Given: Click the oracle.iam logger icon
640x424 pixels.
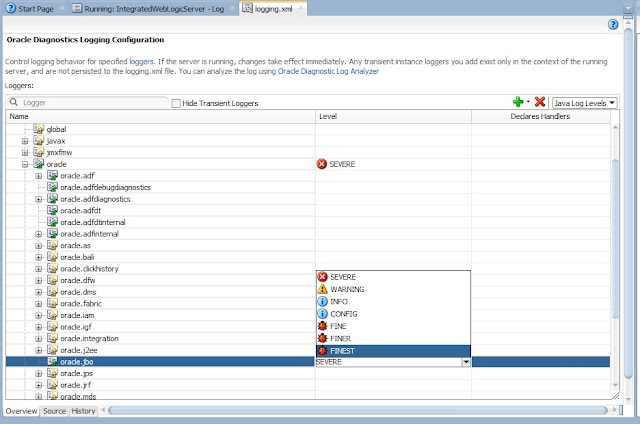Looking at the screenshot, I should pos(52,315).
